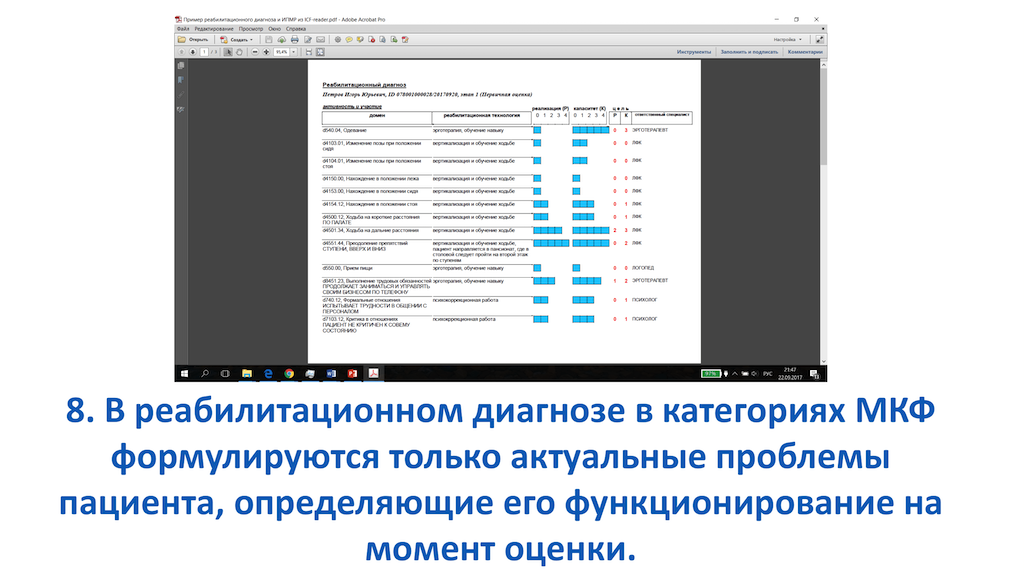
Task: Show bookmarks in side panel
Action: click(x=181, y=80)
